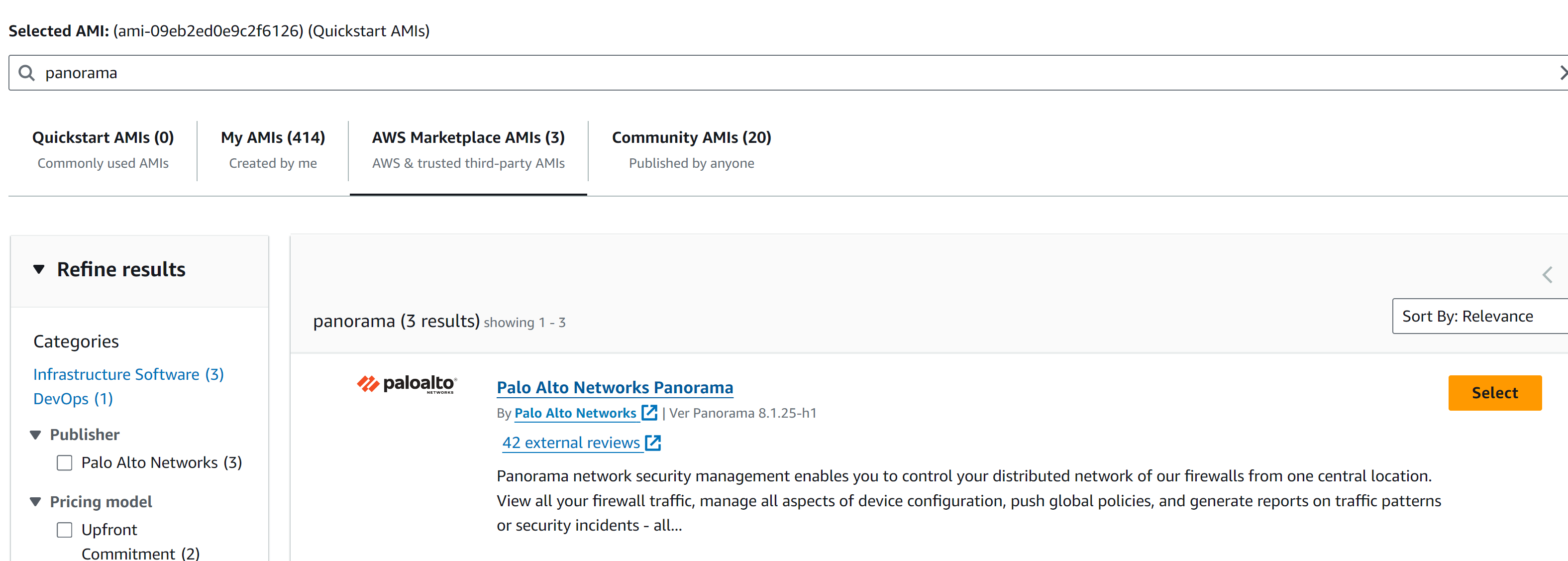This screenshot has height=561, width=1568.
Task: Enable the Upfront Commitment pricing filter
Action: tap(65, 530)
